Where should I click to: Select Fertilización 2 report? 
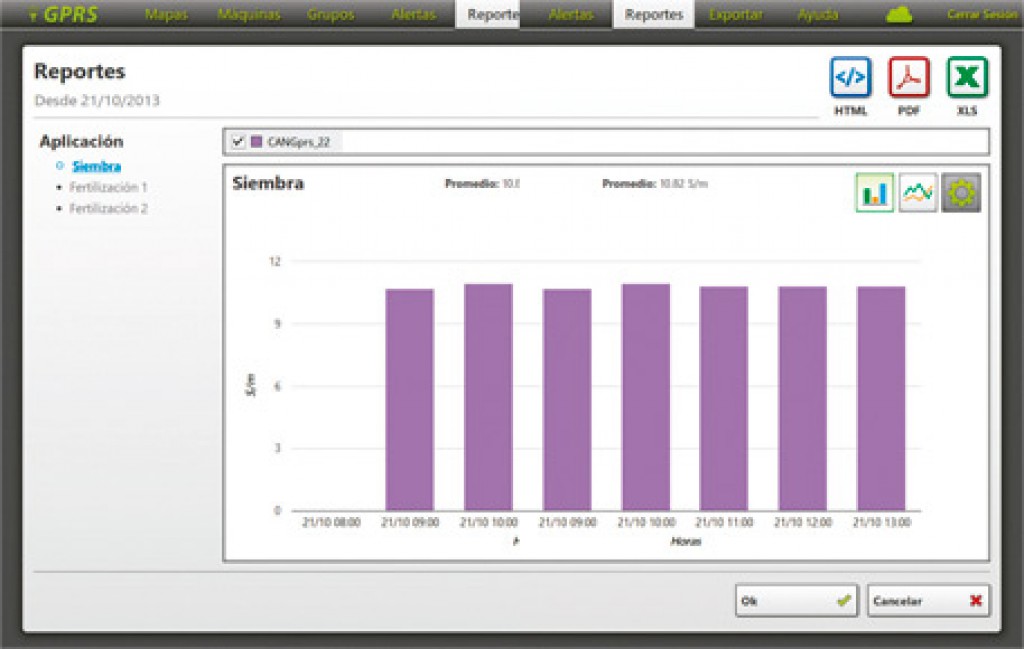click(108, 208)
